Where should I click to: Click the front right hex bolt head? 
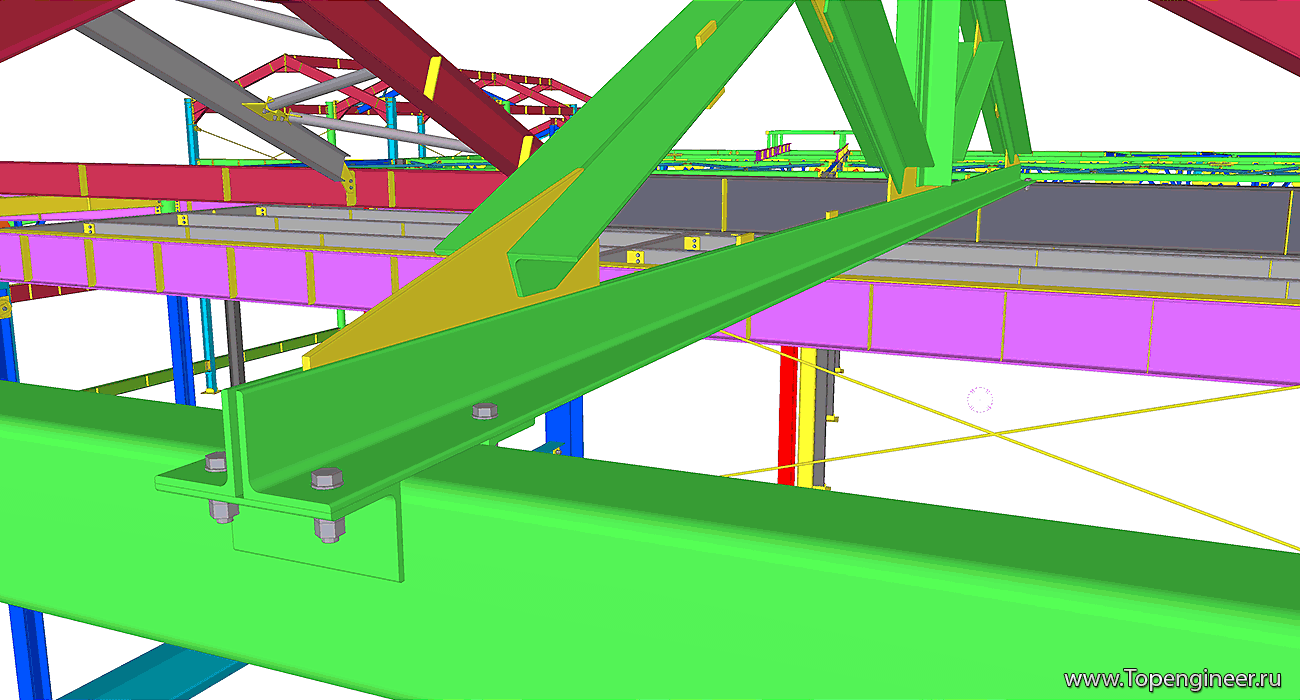[326, 479]
